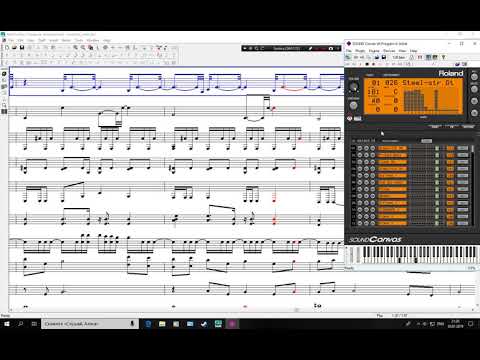The image size is (480, 360).
Task: Click the orange value box in part 06 row
Action: click(x=450, y=182)
